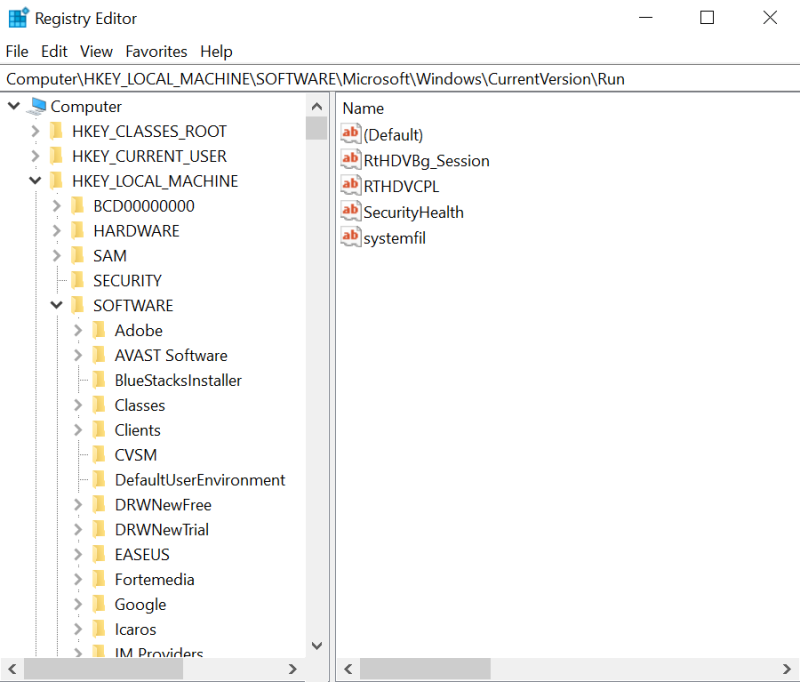This screenshot has width=800, height=682.
Task: Click the HARDWARE folder icon
Action: (x=78, y=231)
